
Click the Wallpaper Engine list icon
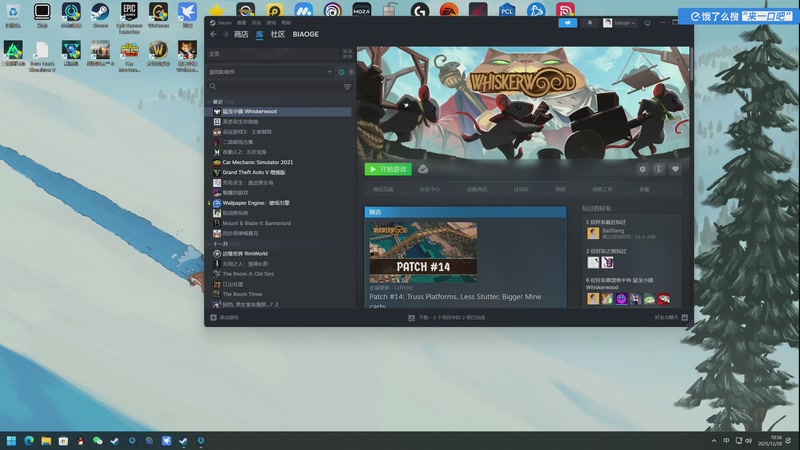pos(217,203)
